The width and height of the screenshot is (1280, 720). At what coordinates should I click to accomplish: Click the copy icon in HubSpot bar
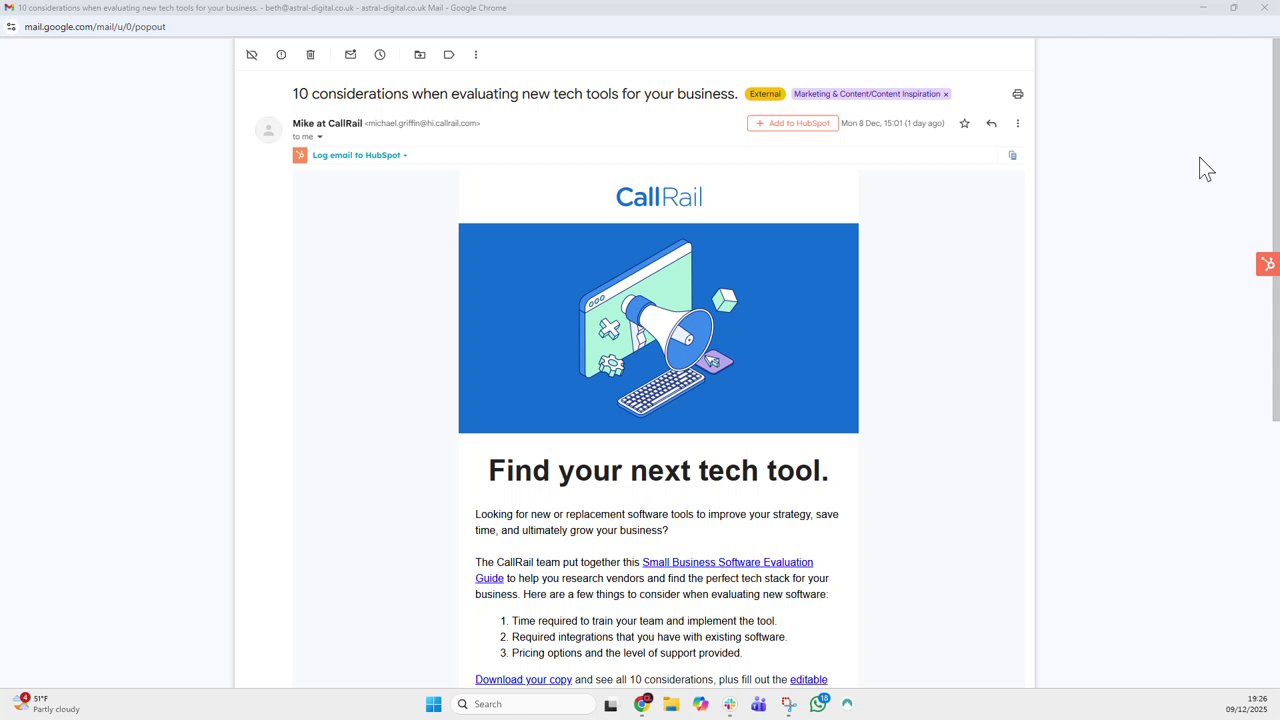1013,155
